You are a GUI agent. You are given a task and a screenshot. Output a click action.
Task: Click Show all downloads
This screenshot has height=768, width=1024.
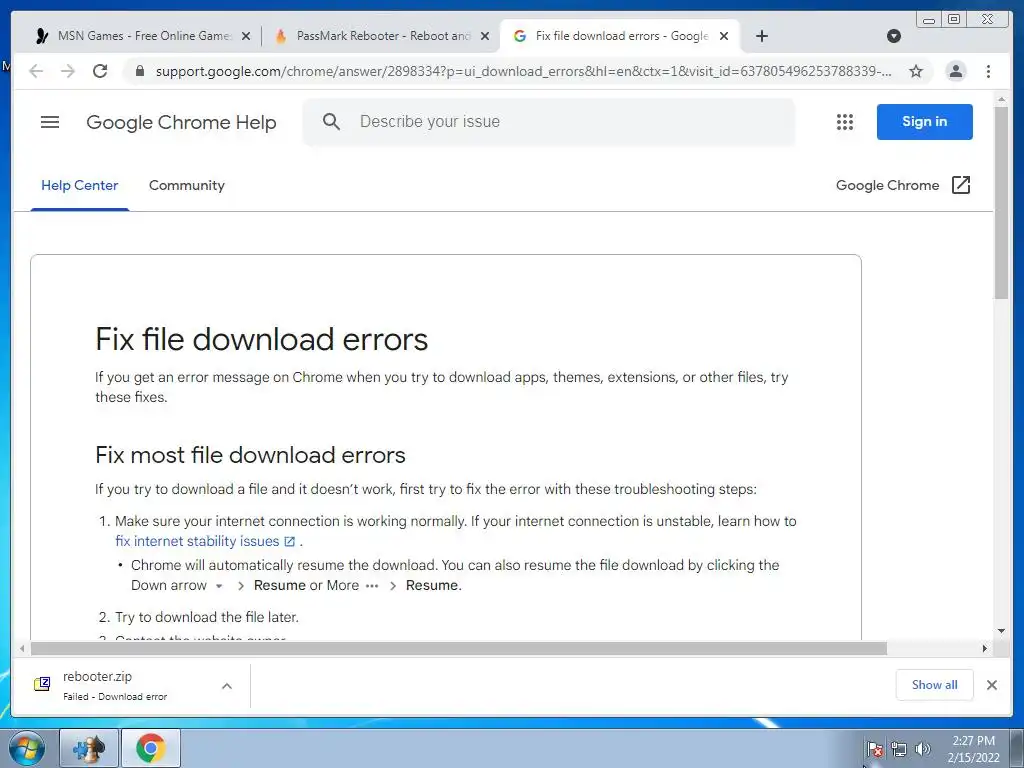click(x=935, y=685)
